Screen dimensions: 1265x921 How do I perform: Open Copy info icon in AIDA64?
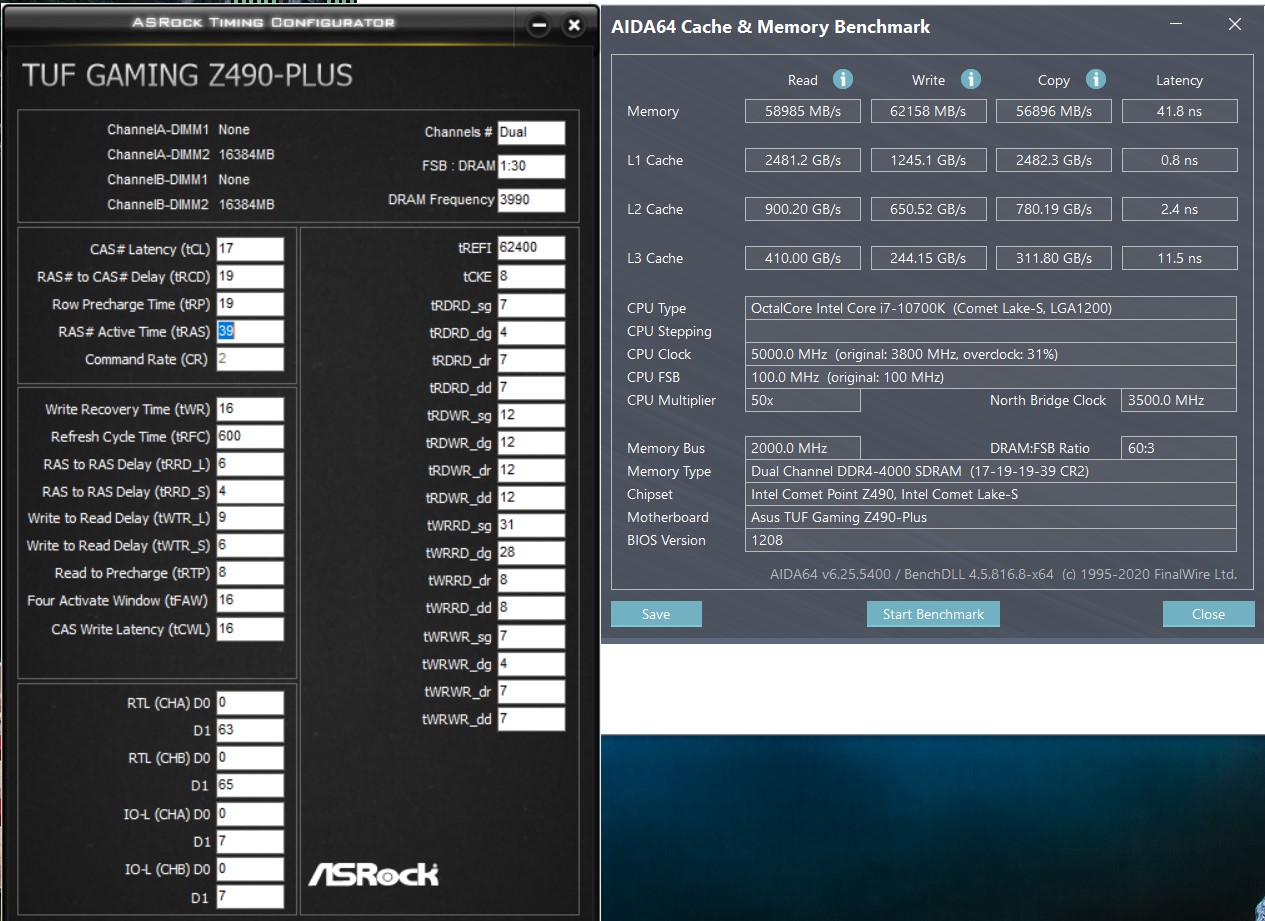(1096, 79)
